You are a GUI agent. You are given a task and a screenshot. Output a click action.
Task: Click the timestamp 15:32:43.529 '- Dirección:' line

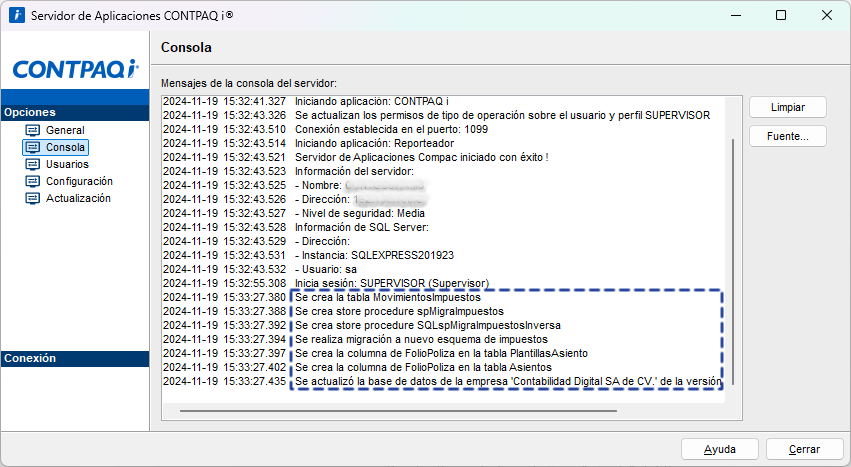[x=256, y=242]
